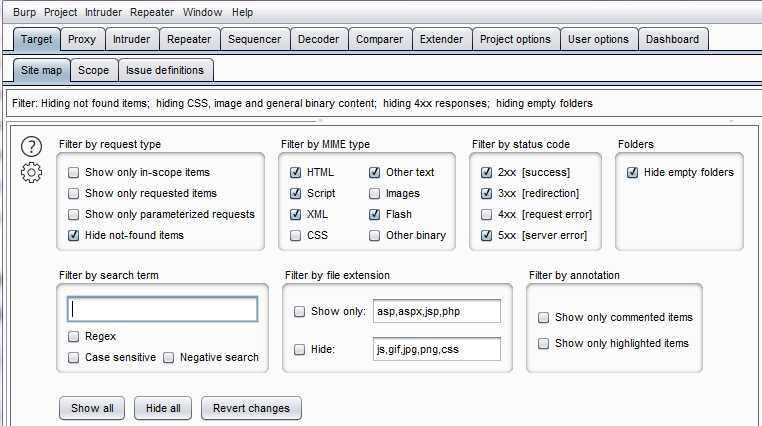The width and height of the screenshot is (762, 426).
Task: Enable Case sensitive search
Action: pos(73,358)
